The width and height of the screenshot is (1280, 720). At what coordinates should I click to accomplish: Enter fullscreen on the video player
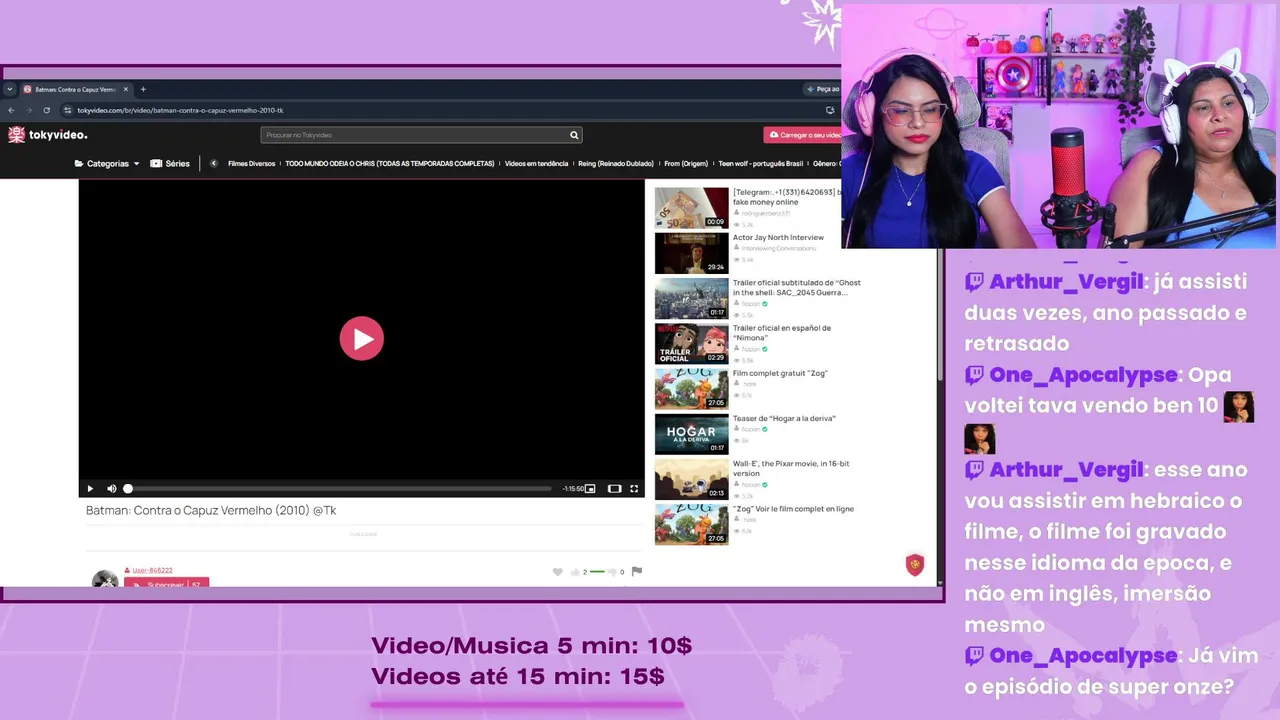point(634,489)
